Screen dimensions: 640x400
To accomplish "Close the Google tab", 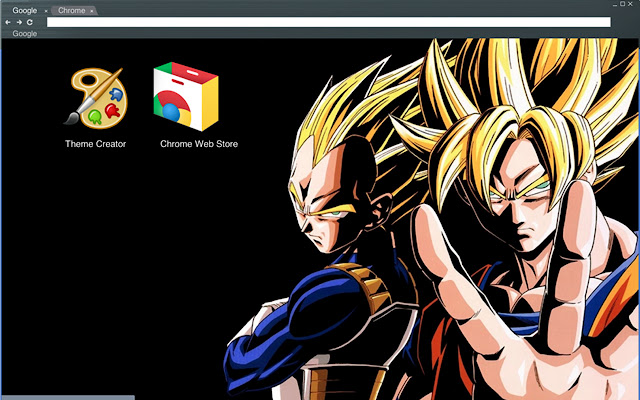I will coord(46,11).
